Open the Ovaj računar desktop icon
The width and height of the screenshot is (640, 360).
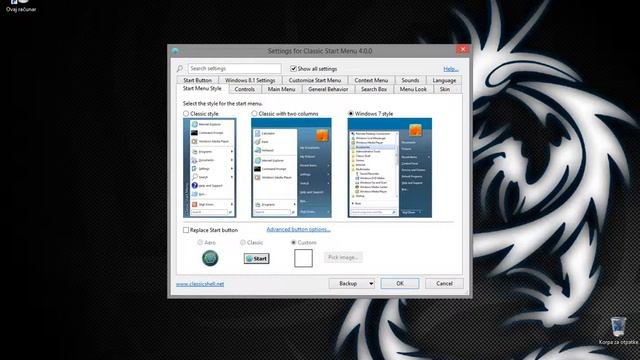click(21, 6)
